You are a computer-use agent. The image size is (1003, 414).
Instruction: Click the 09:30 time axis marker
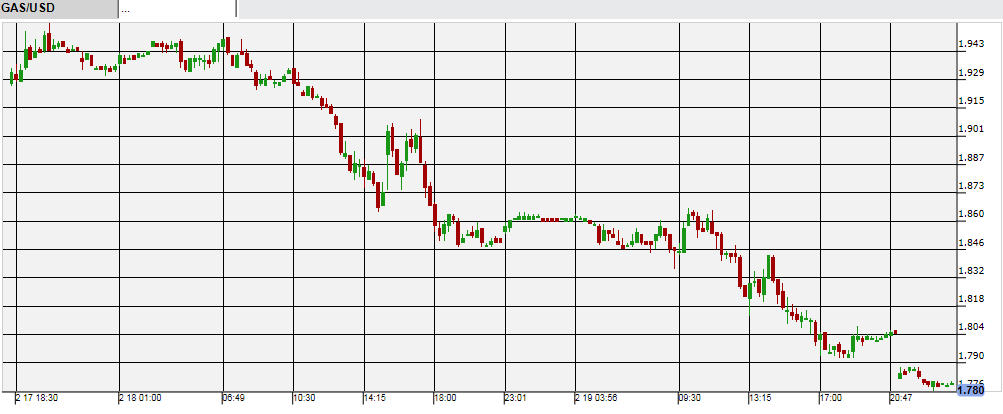[x=692, y=397]
